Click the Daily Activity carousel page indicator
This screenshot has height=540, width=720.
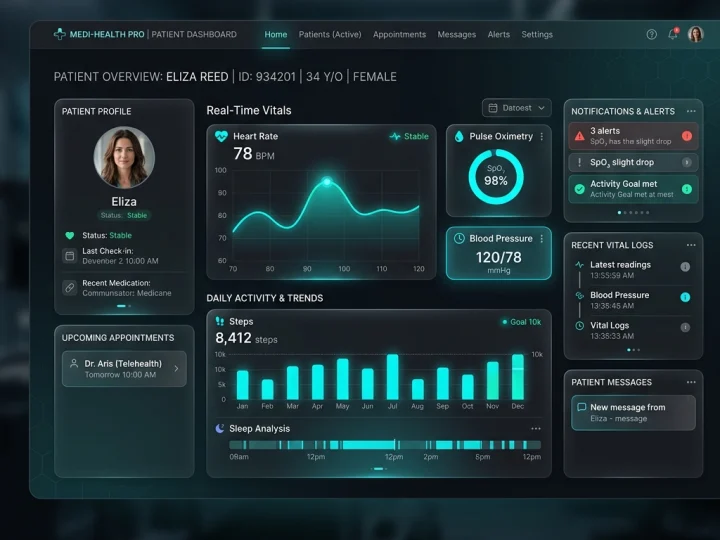[x=379, y=469]
